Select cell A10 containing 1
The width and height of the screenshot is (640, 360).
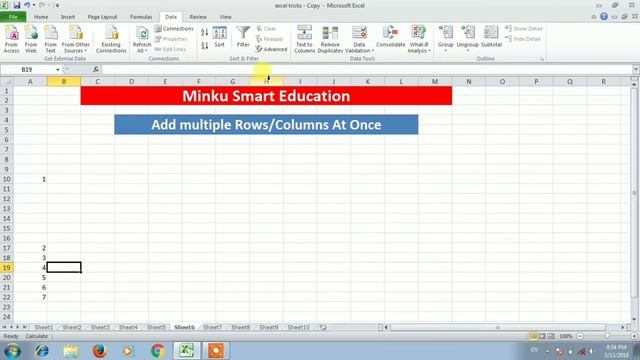click(x=30, y=179)
